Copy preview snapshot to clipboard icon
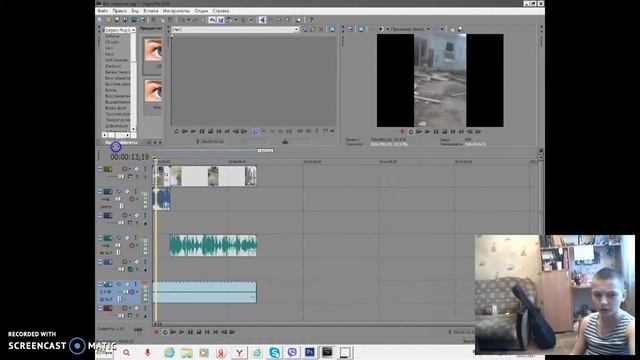The height and width of the screenshot is (360, 640). [x=452, y=29]
